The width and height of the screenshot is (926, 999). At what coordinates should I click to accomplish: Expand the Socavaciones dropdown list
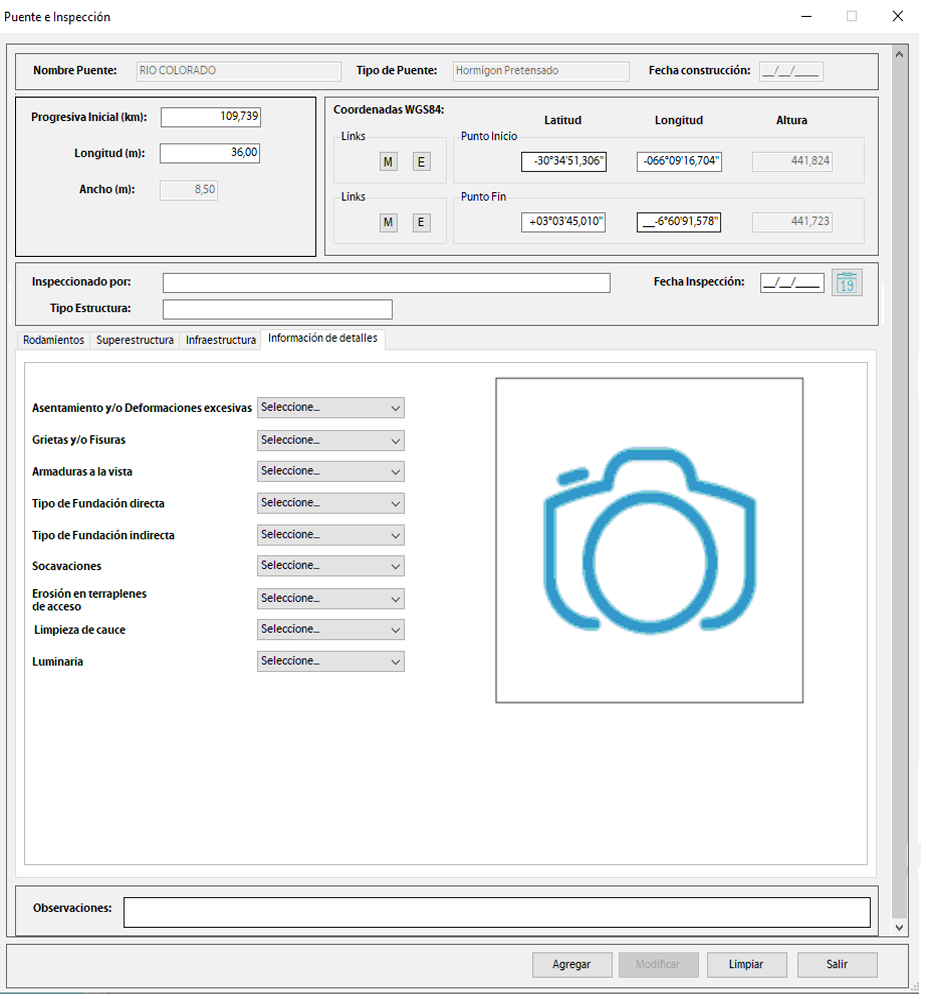coord(330,566)
